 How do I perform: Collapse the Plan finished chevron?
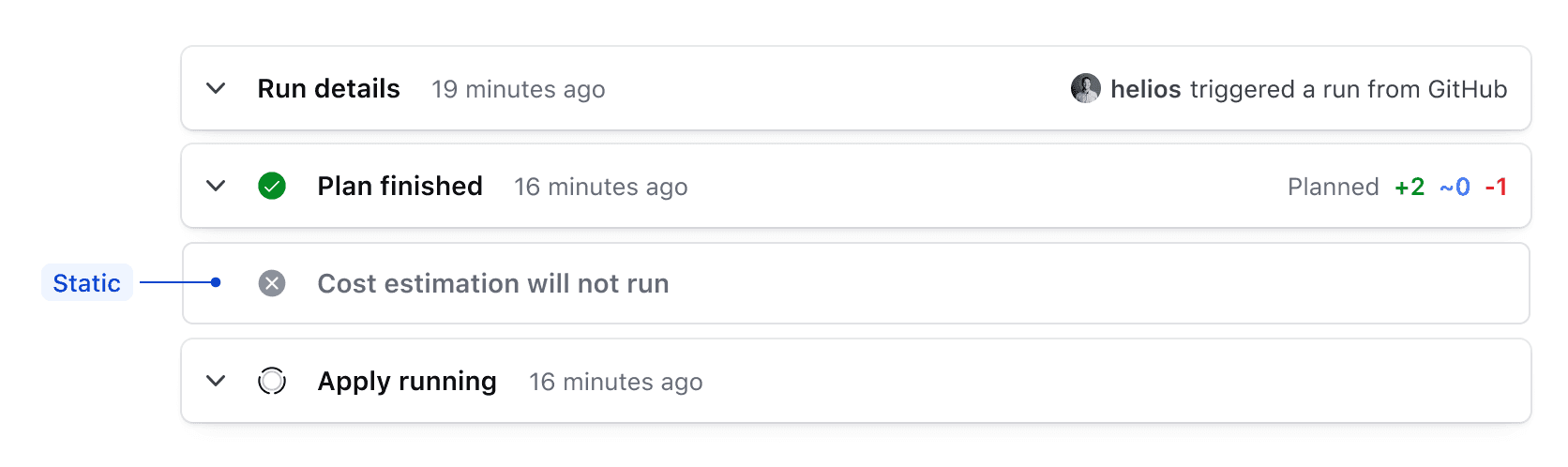(x=216, y=187)
